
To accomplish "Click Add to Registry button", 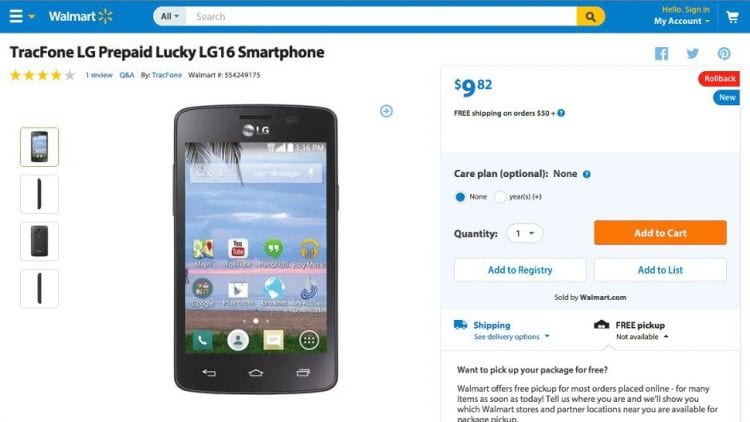I will (x=520, y=270).
